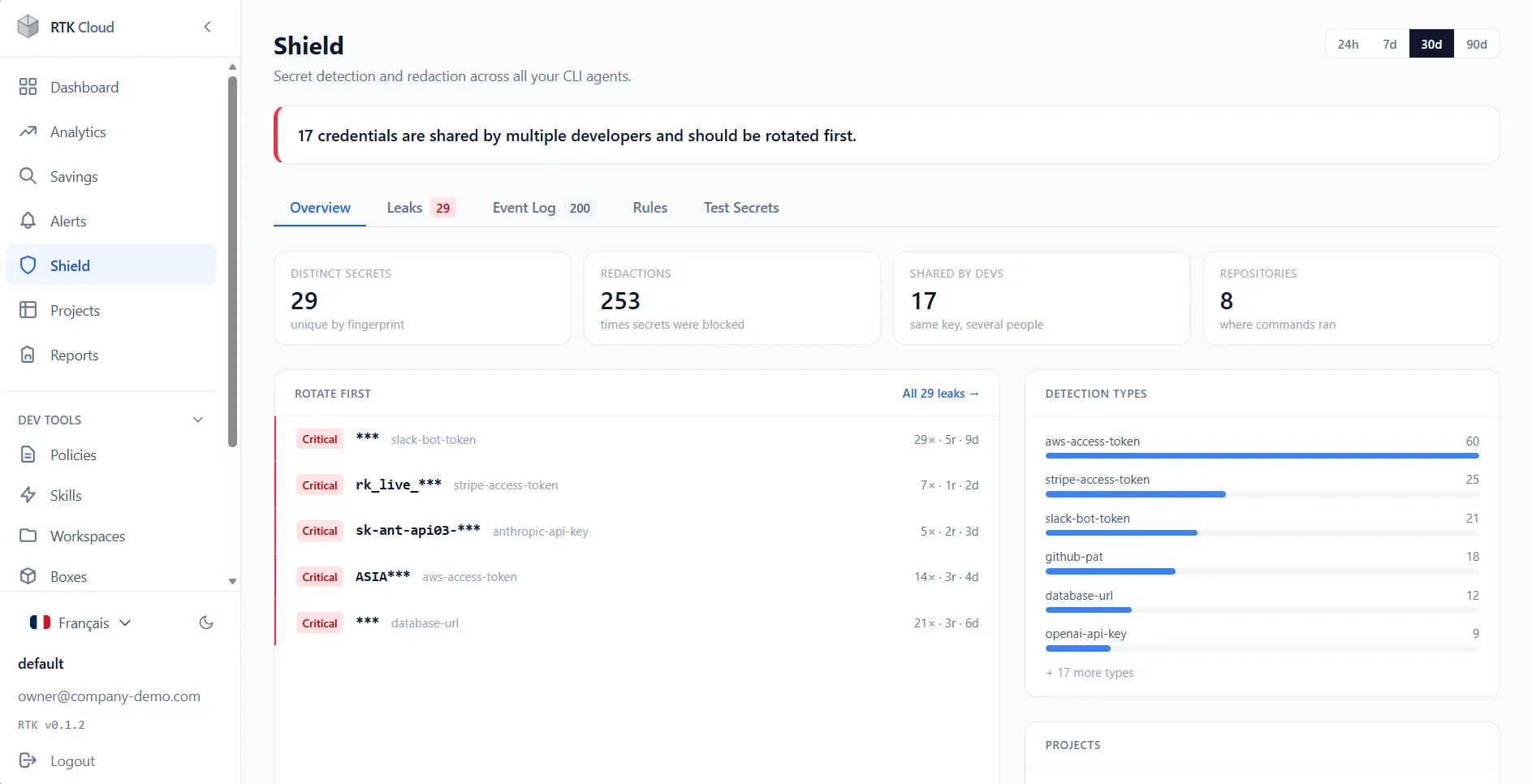Image resolution: width=1532 pixels, height=784 pixels.
Task: Click the 14× · 3r · 4d stats
Action: pos(946,577)
